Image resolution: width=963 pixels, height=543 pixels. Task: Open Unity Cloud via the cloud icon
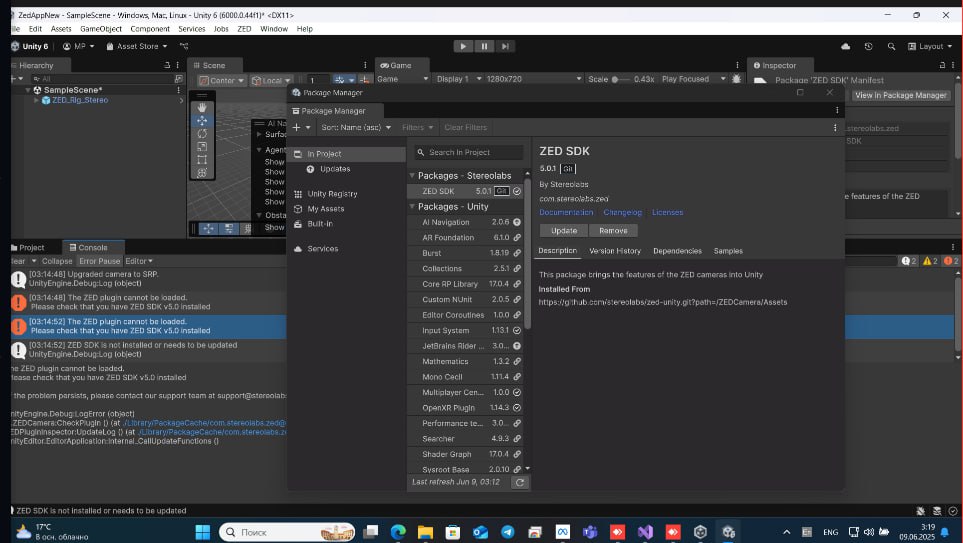tap(846, 46)
